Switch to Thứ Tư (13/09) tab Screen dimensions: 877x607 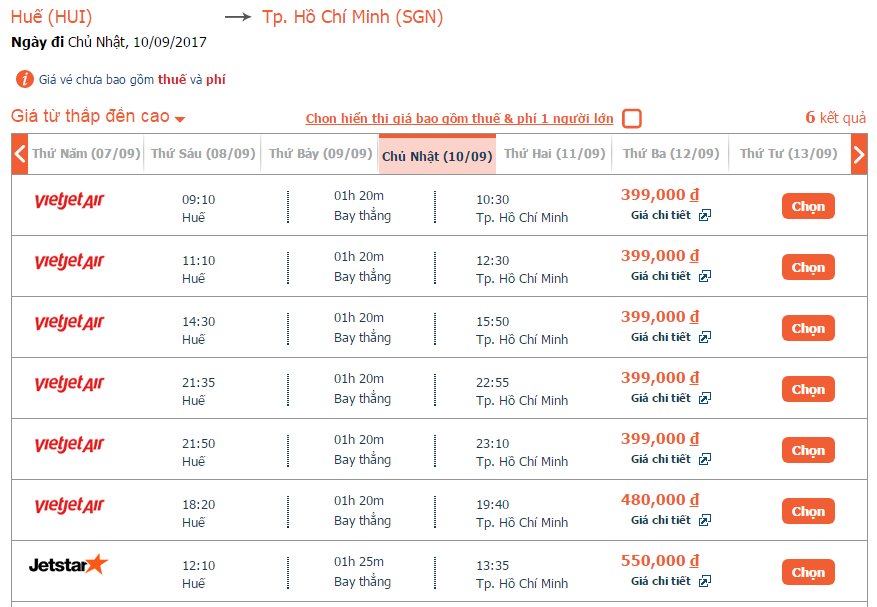click(789, 154)
